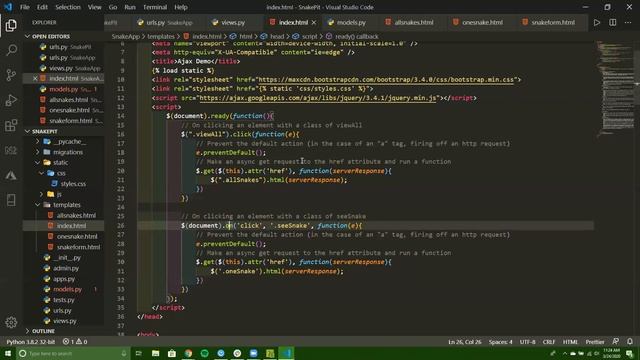Open the Terminal menu
This screenshot has width=640, height=360.
pyautogui.click(x=155, y=7)
